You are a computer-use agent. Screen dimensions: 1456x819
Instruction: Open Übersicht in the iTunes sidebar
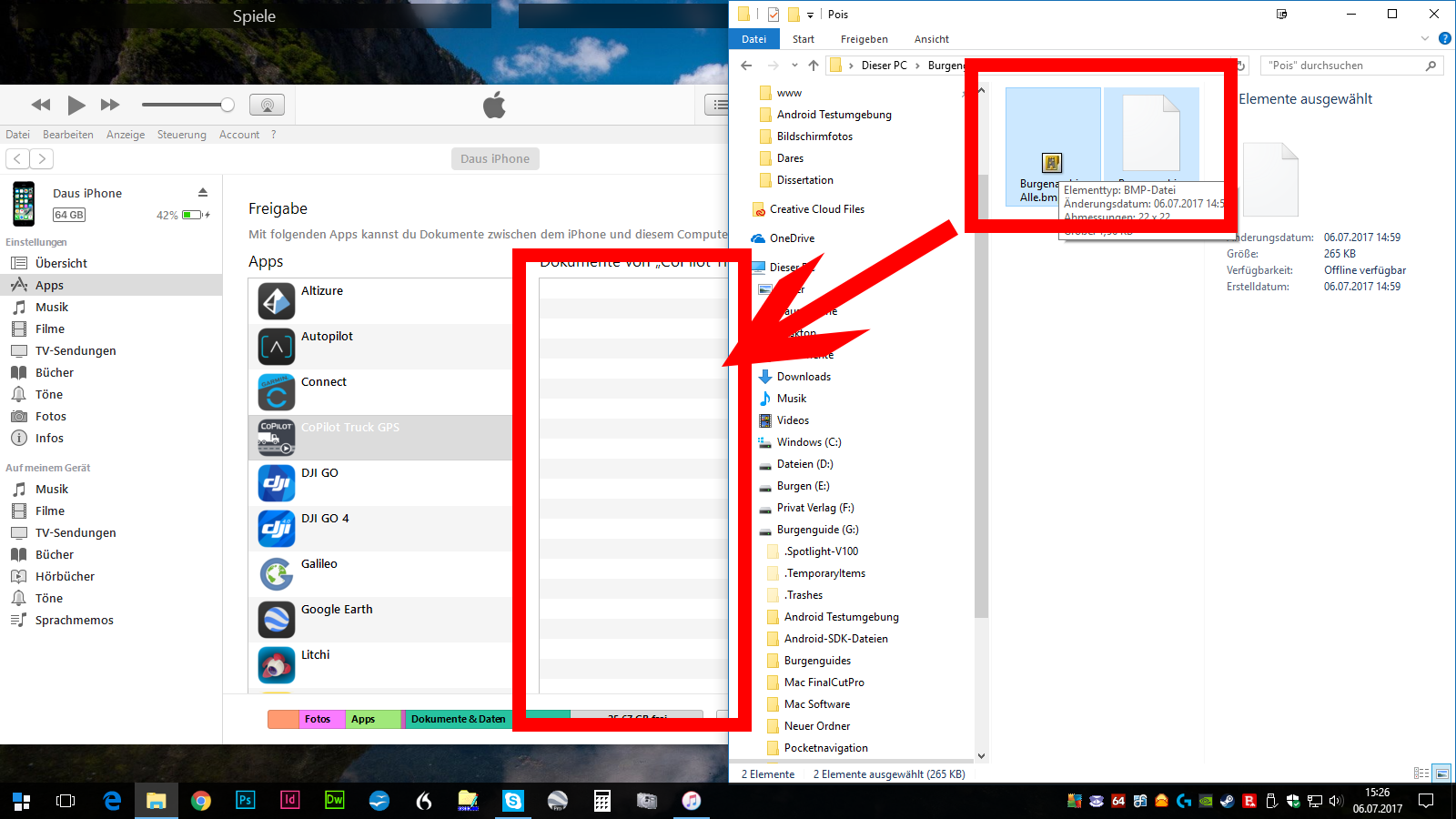(x=61, y=263)
